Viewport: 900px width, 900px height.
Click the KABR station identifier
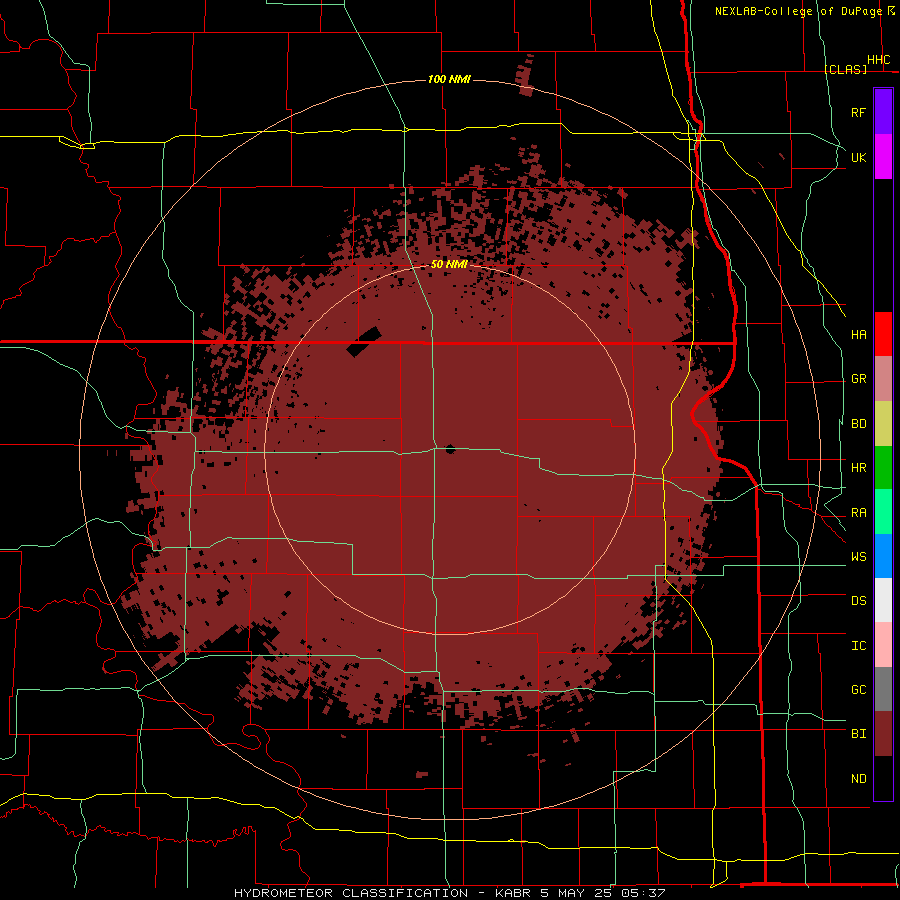tap(514, 893)
